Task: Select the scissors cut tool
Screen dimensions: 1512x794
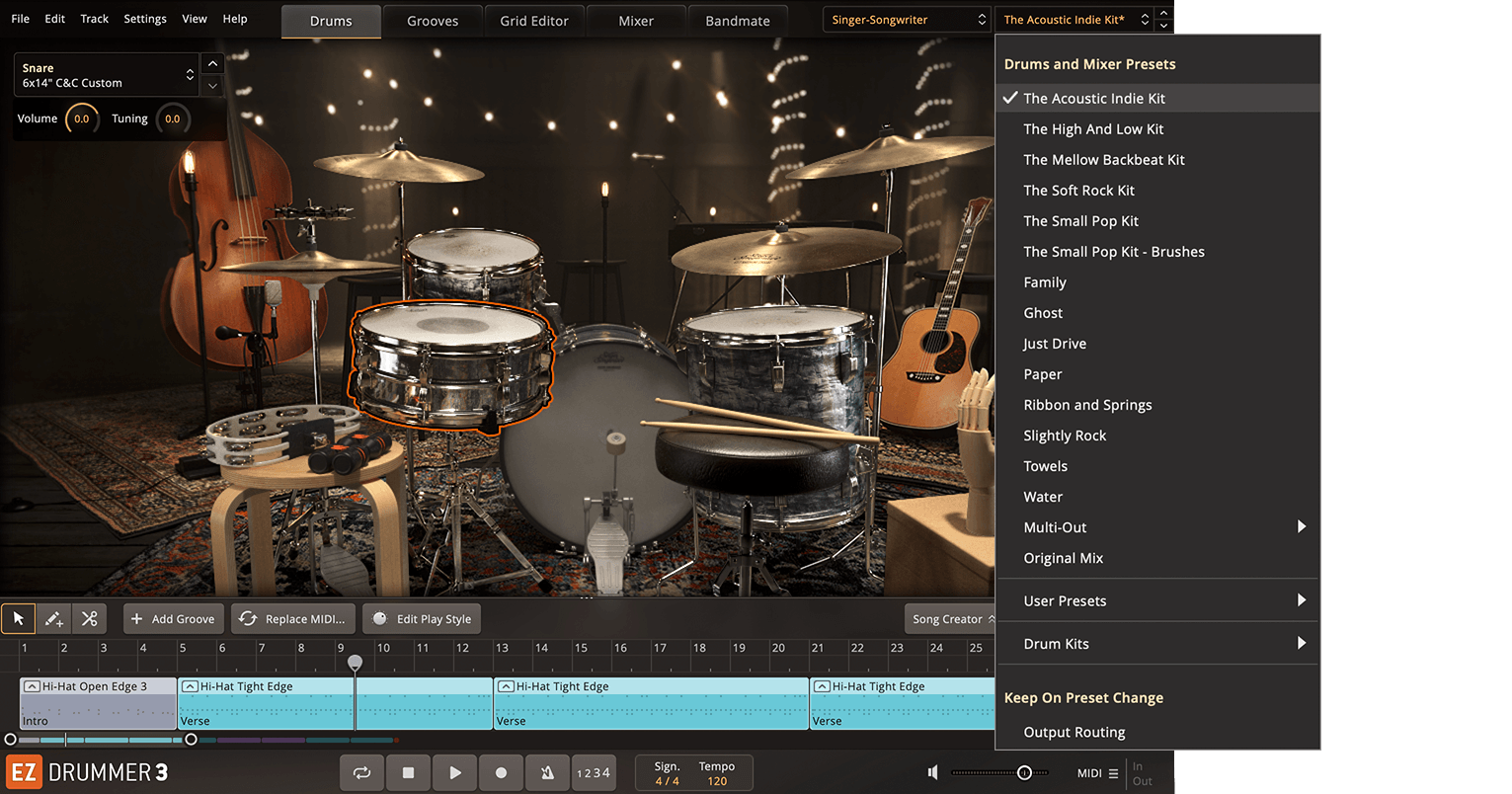Action: click(89, 619)
